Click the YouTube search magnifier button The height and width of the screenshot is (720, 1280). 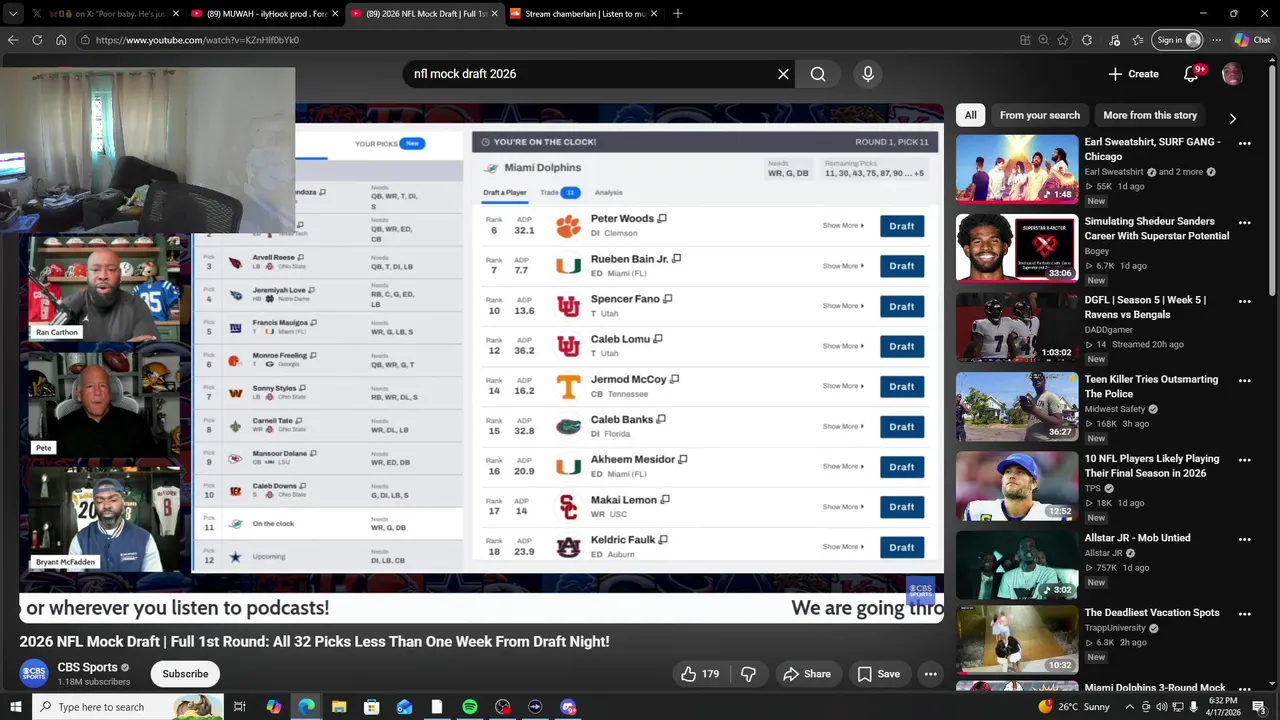pos(818,74)
